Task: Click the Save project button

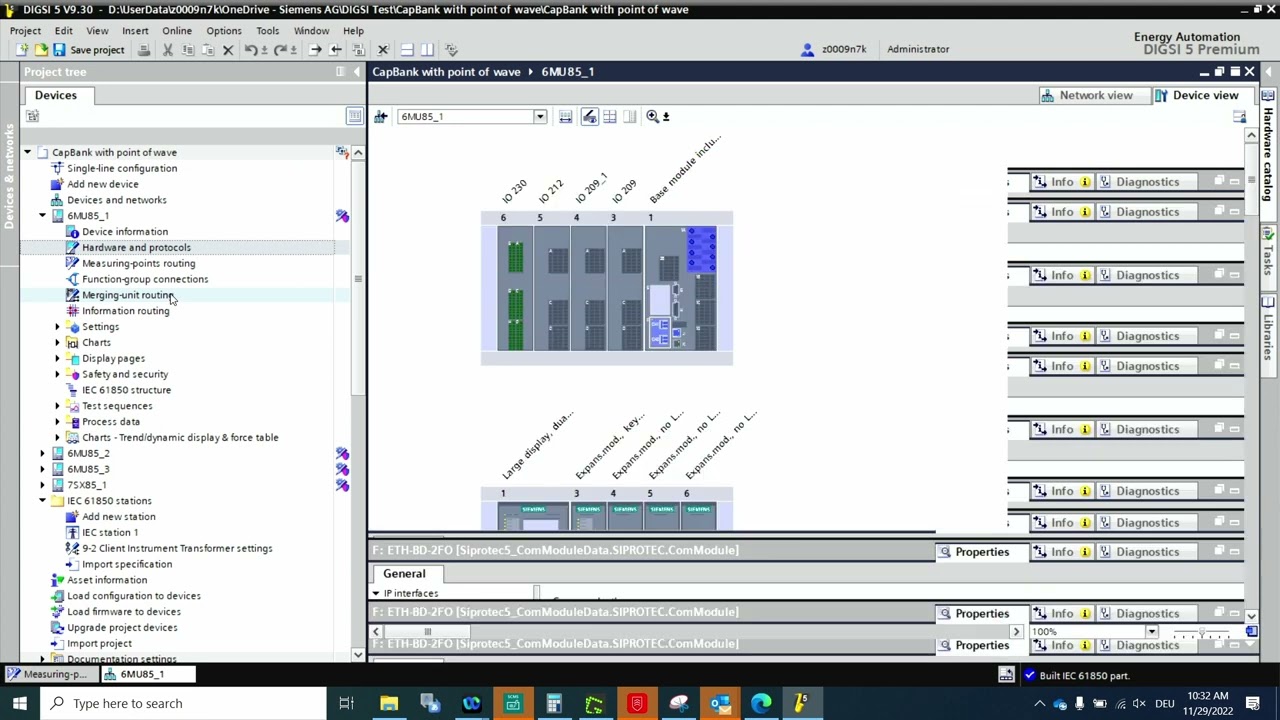Action: 89,49
